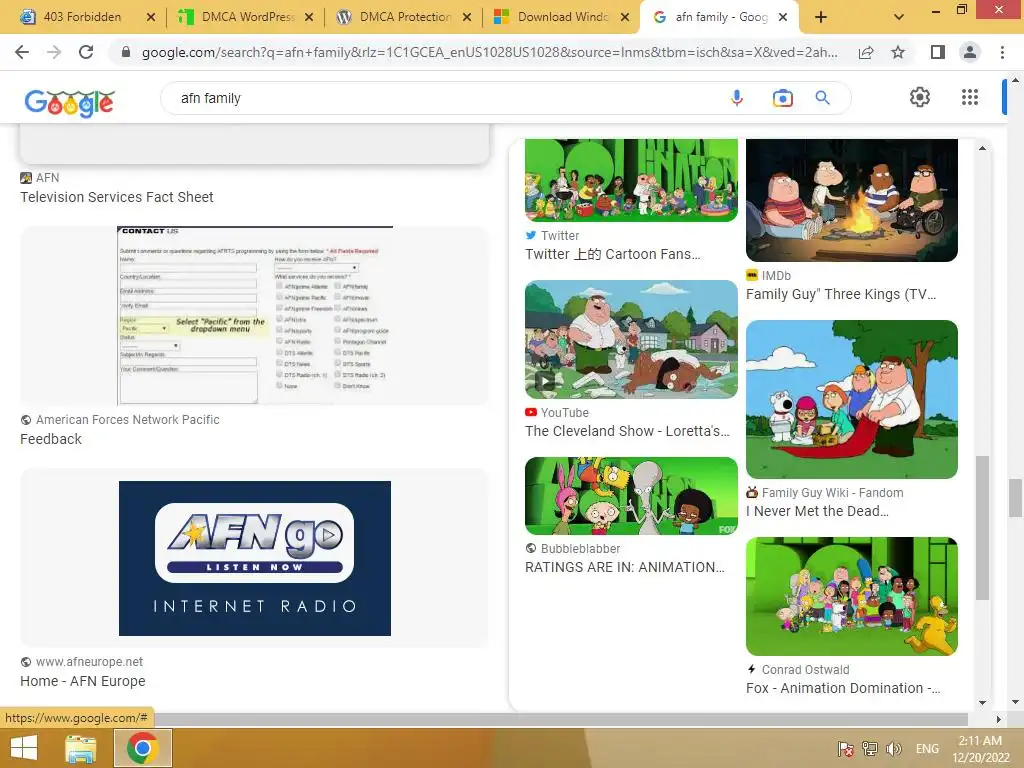Open the Bubbleblabber animation image

click(631, 496)
